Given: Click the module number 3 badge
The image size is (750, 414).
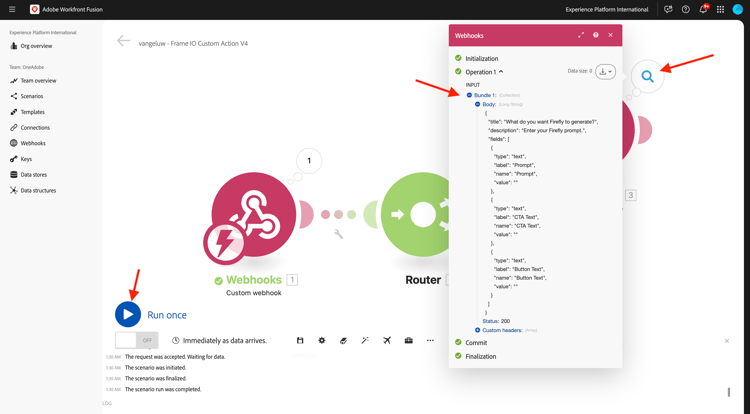Looking at the screenshot, I should pyautogui.click(x=630, y=195).
